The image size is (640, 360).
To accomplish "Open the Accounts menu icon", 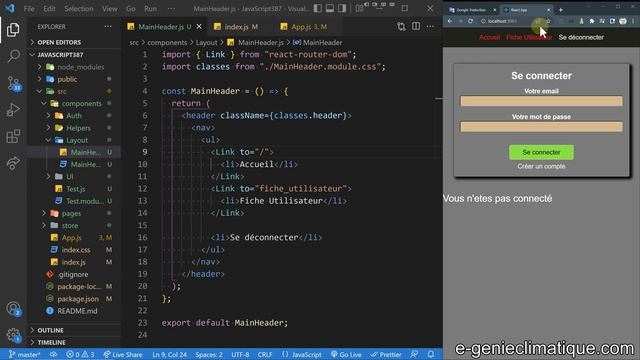I will tap(13, 309).
